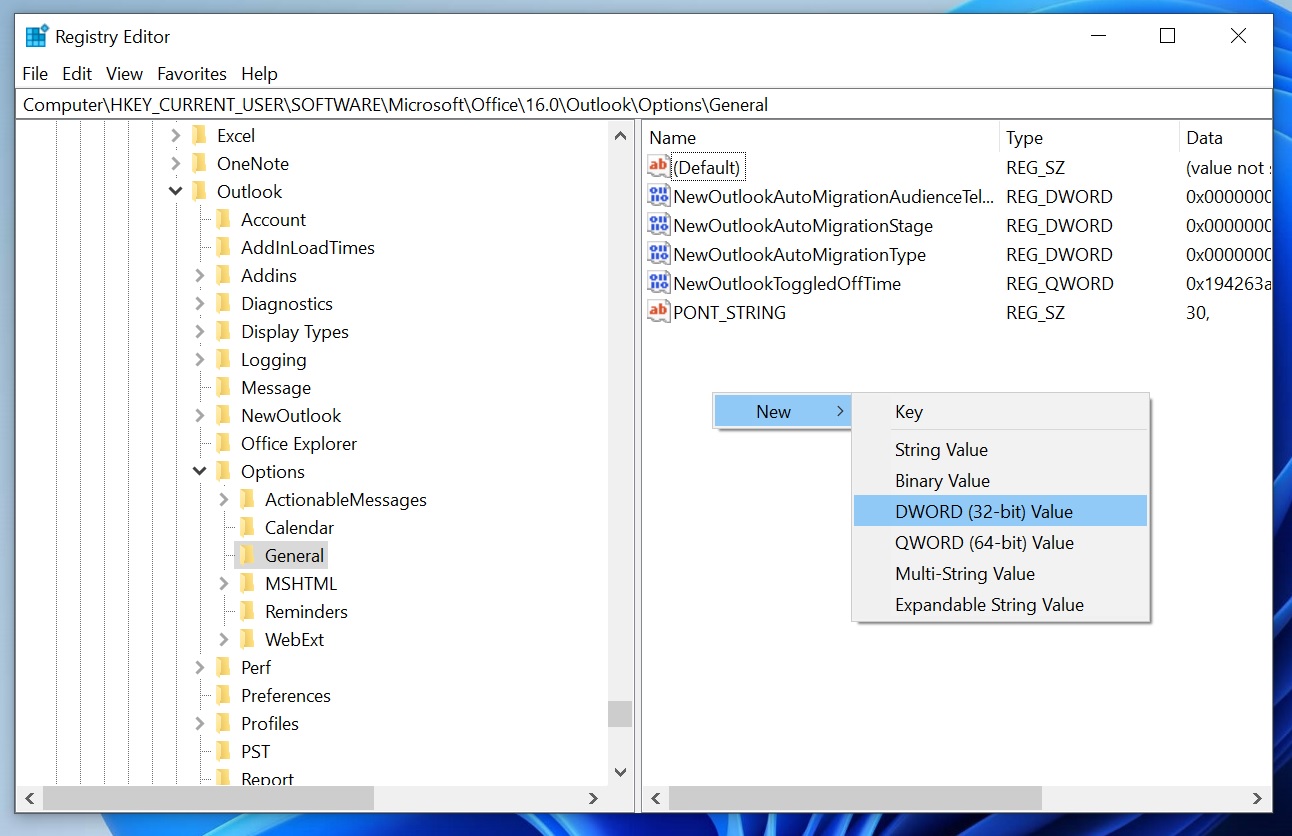Select the NewOutlookToggledOffTime value name
Image resolution: width=1292 pixels, height=836 pixels.
[x=787, y=284]
